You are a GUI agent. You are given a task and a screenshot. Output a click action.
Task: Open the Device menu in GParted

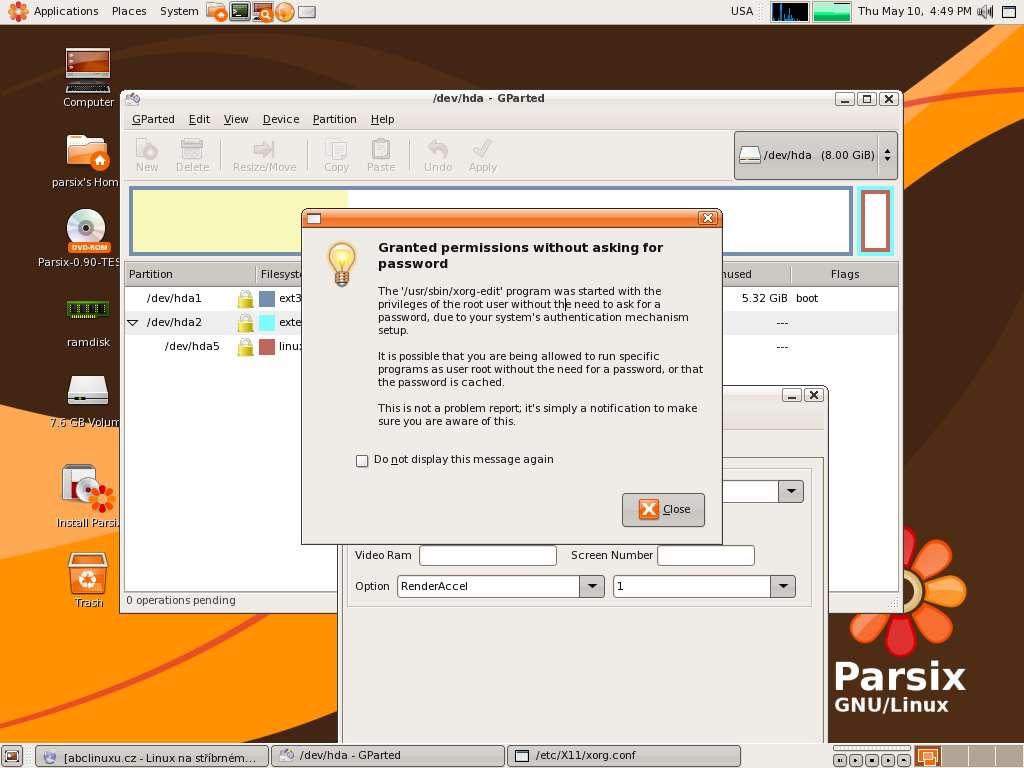281,120
